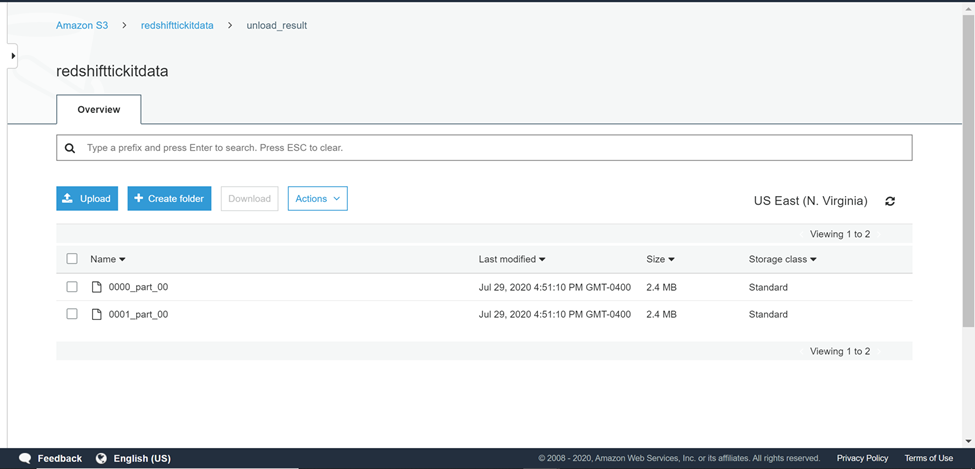Open English (US) language selector
The image size is (975, 469).
point(142,458)
